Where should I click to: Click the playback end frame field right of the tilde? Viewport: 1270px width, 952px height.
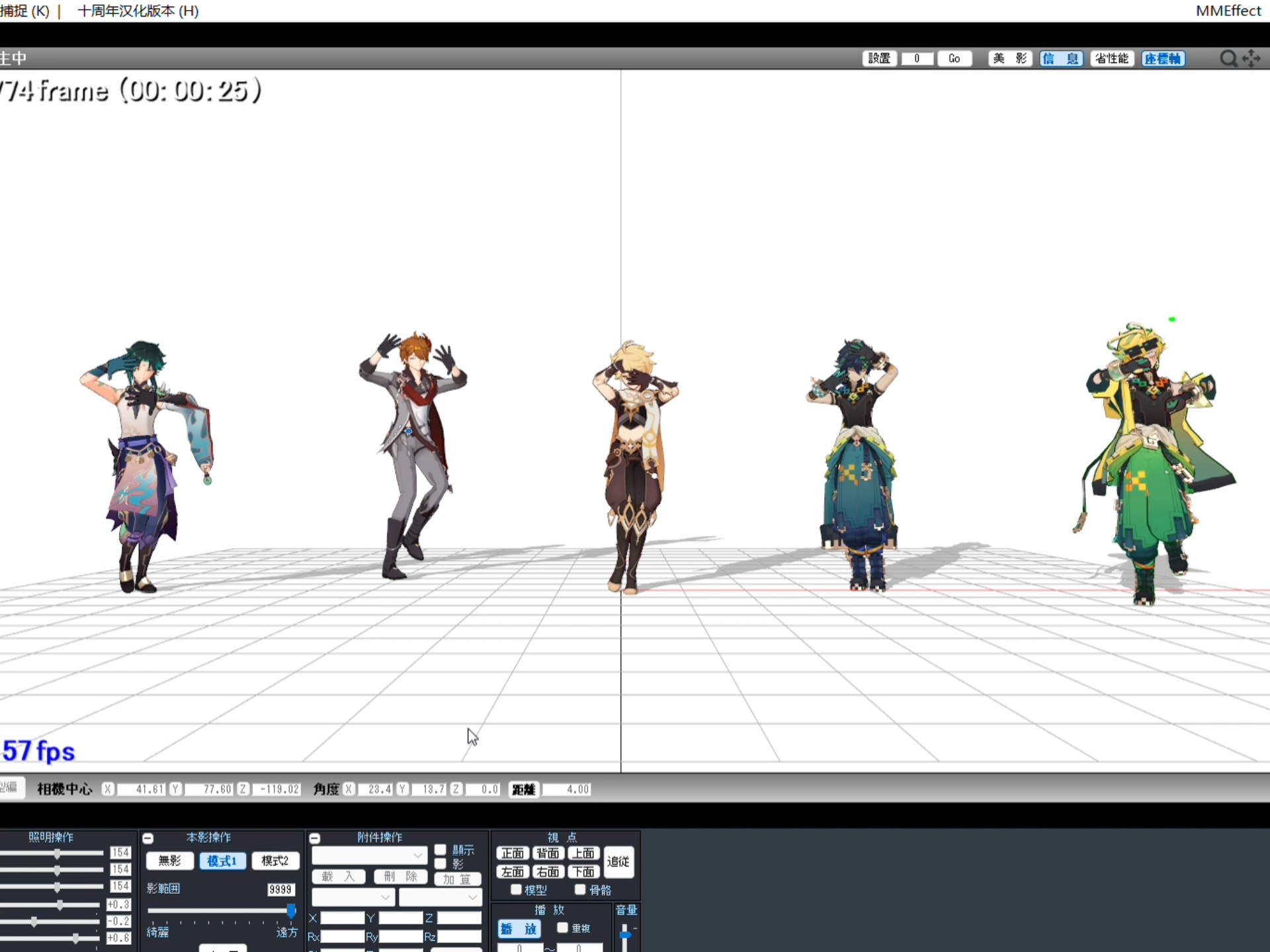(x=579, y=947)
